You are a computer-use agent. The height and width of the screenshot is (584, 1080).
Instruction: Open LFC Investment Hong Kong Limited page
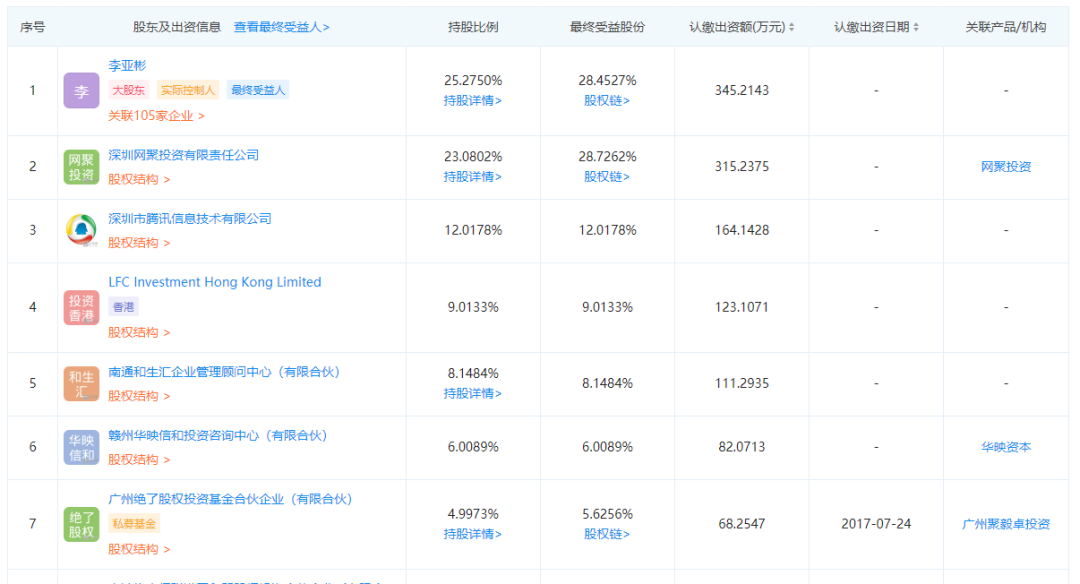(215, 282)
